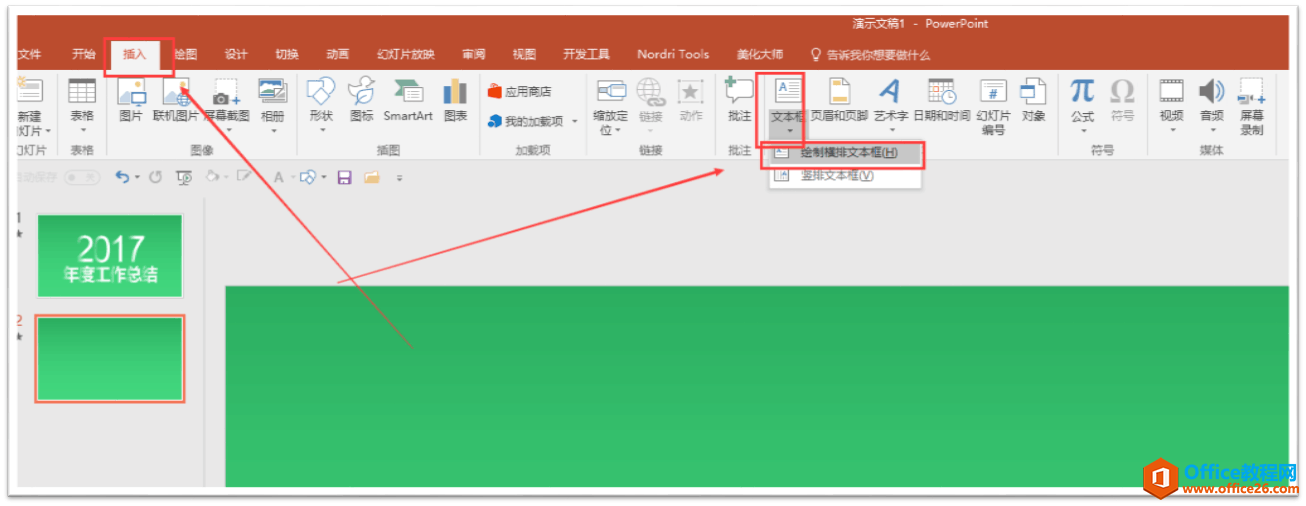
Task: Open the 视图 View tab
Action: point(524,54)
